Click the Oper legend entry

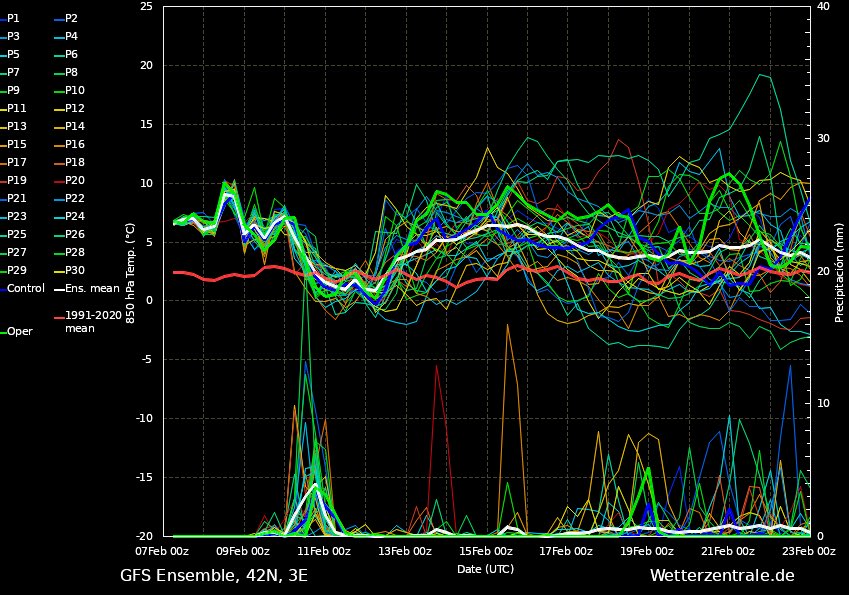coord(16,331)
